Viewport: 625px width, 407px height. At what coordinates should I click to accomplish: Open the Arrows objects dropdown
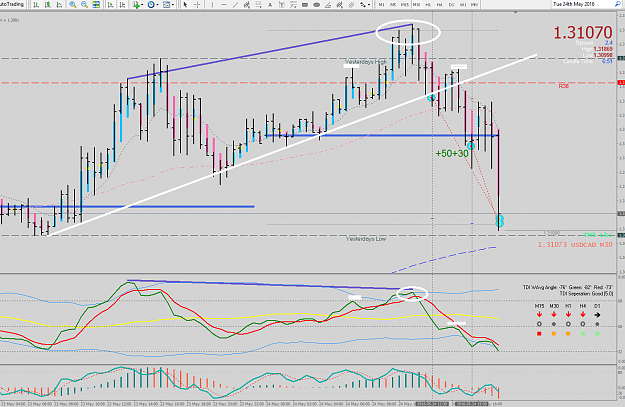click(x=365, y=5)
